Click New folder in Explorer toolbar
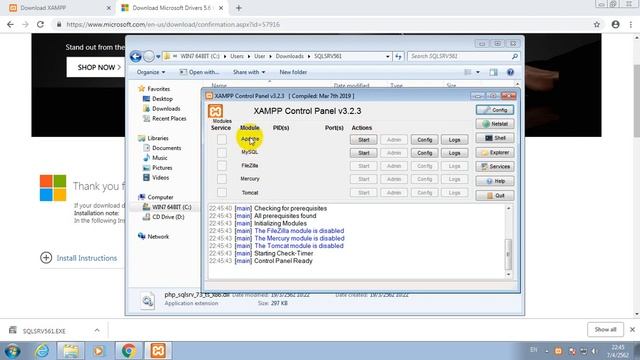Viewport: 640px width, 360px height. [x=293, y=72]
